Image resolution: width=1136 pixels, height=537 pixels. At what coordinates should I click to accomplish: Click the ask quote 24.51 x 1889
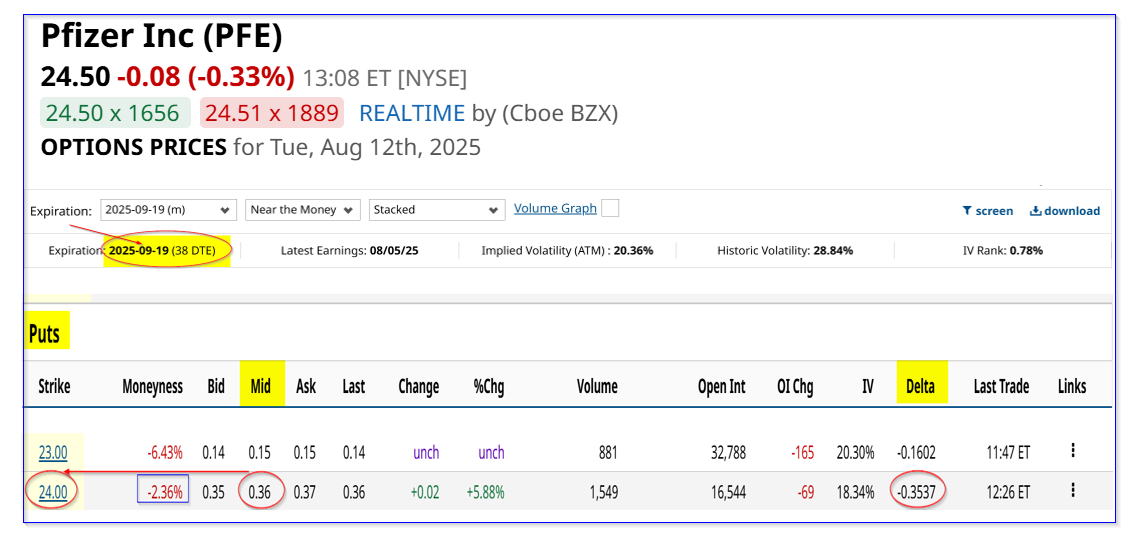(272, 113)
